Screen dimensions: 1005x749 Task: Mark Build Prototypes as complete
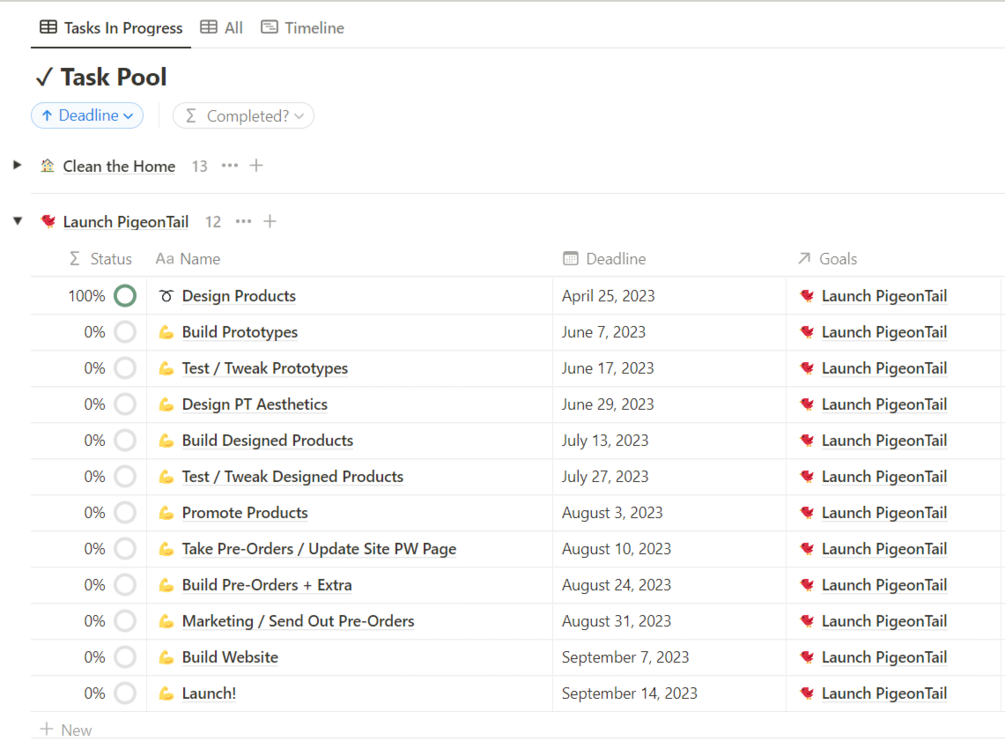point(125,333)
